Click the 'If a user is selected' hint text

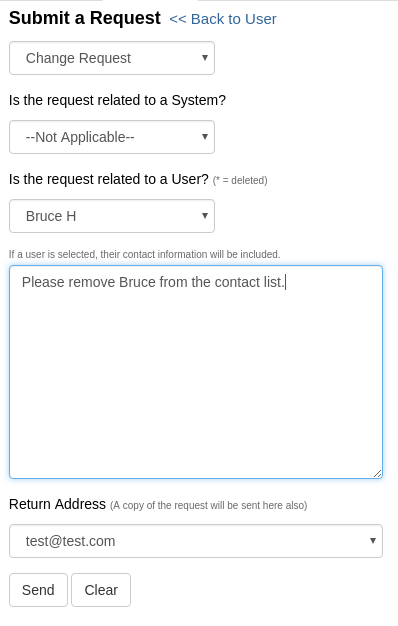click(145, 254)
